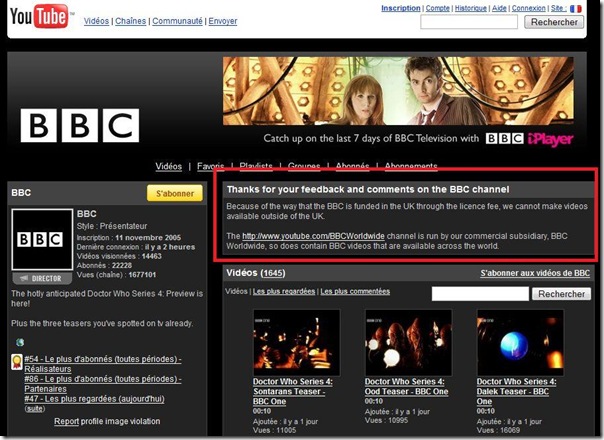
Task: Open Dalek Teaser video thumbnail
Action: click(x=520, y=343)
